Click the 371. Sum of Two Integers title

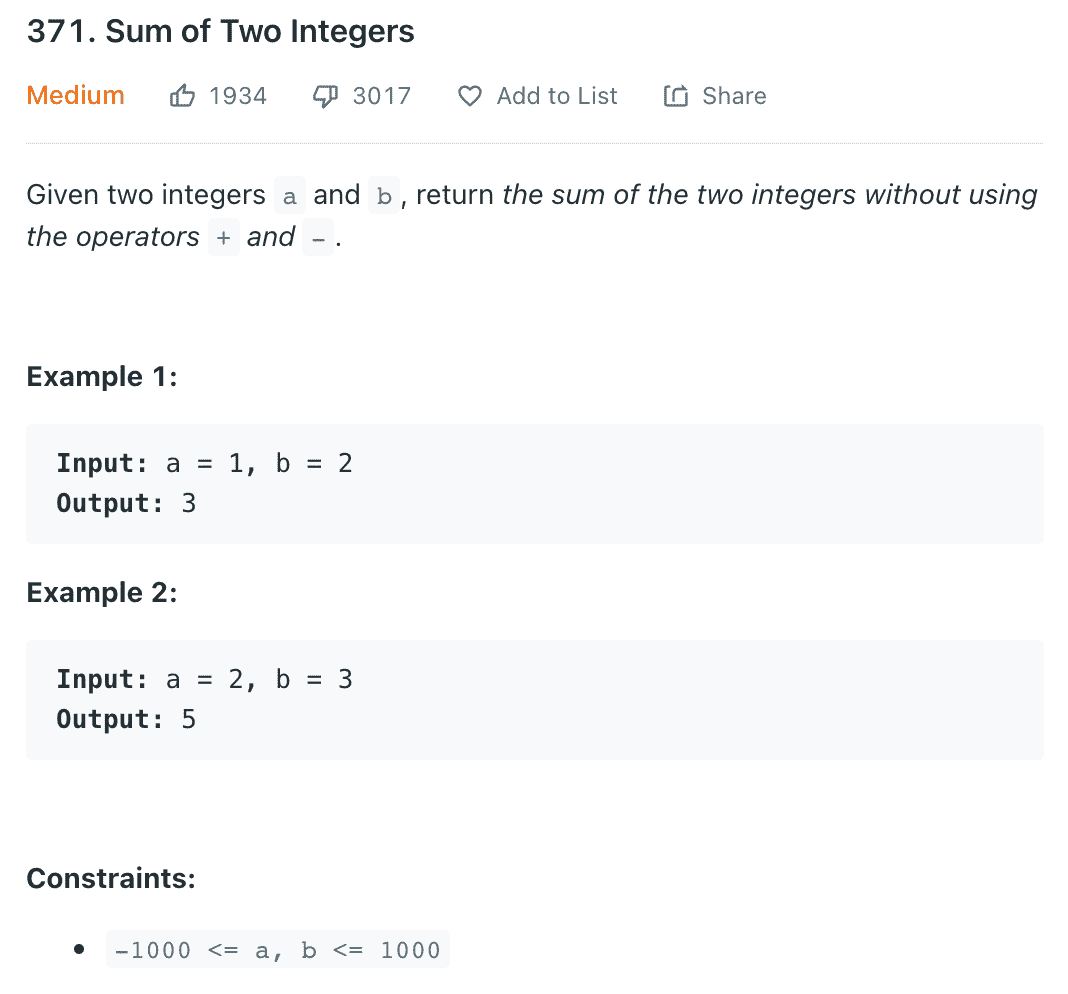[x=220, y=31]
